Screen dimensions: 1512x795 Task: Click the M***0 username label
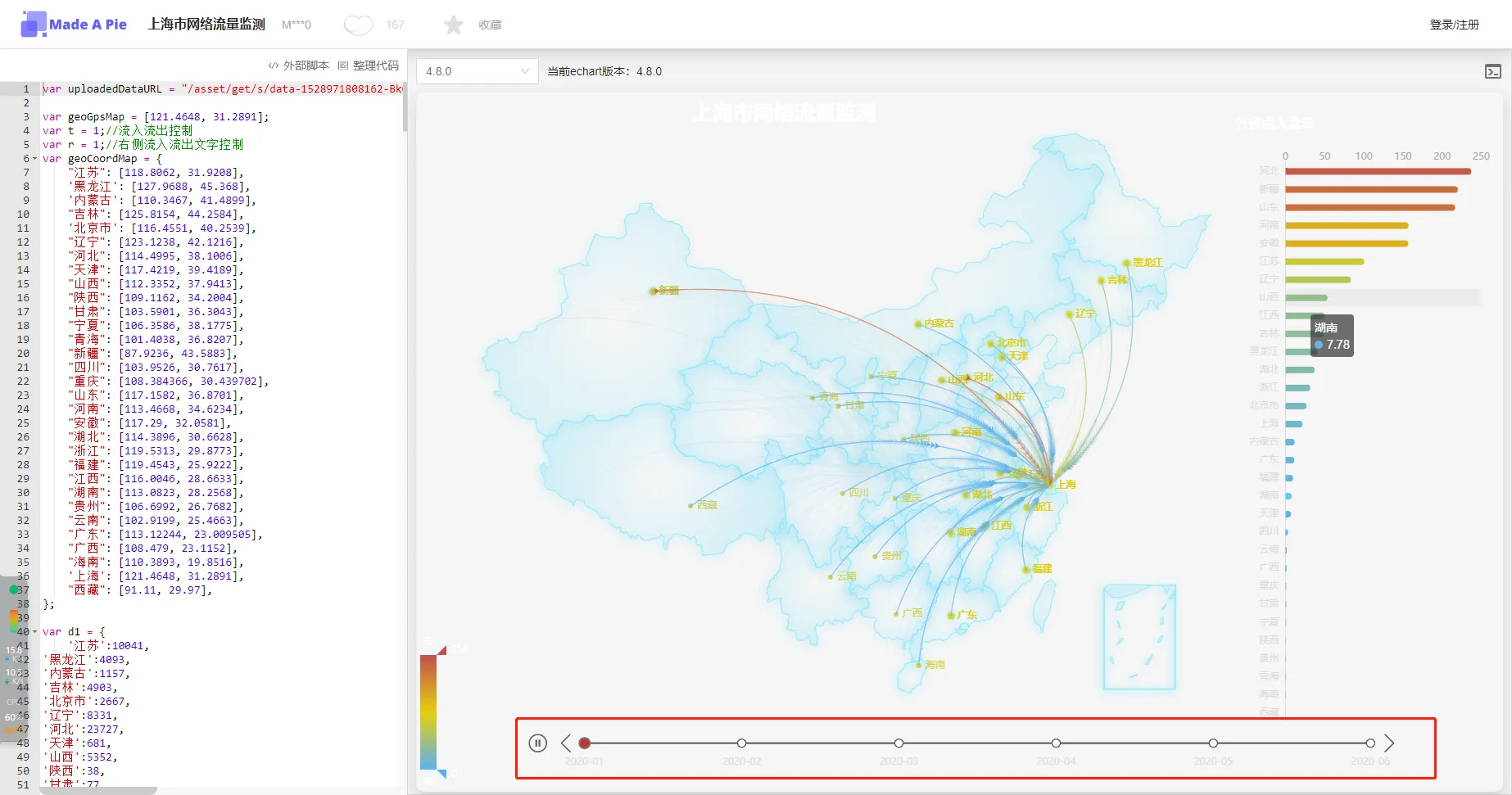(x=297, y=25)
